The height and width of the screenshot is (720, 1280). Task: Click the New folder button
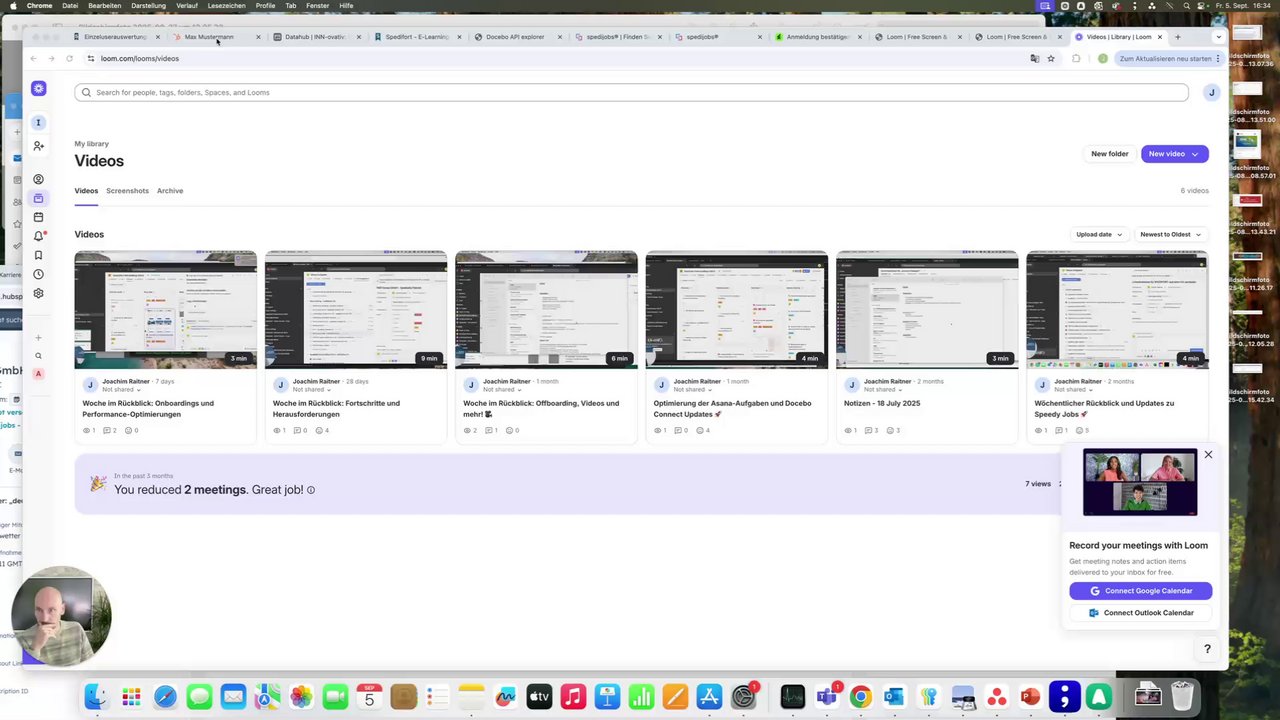(x=1109, y=154)
